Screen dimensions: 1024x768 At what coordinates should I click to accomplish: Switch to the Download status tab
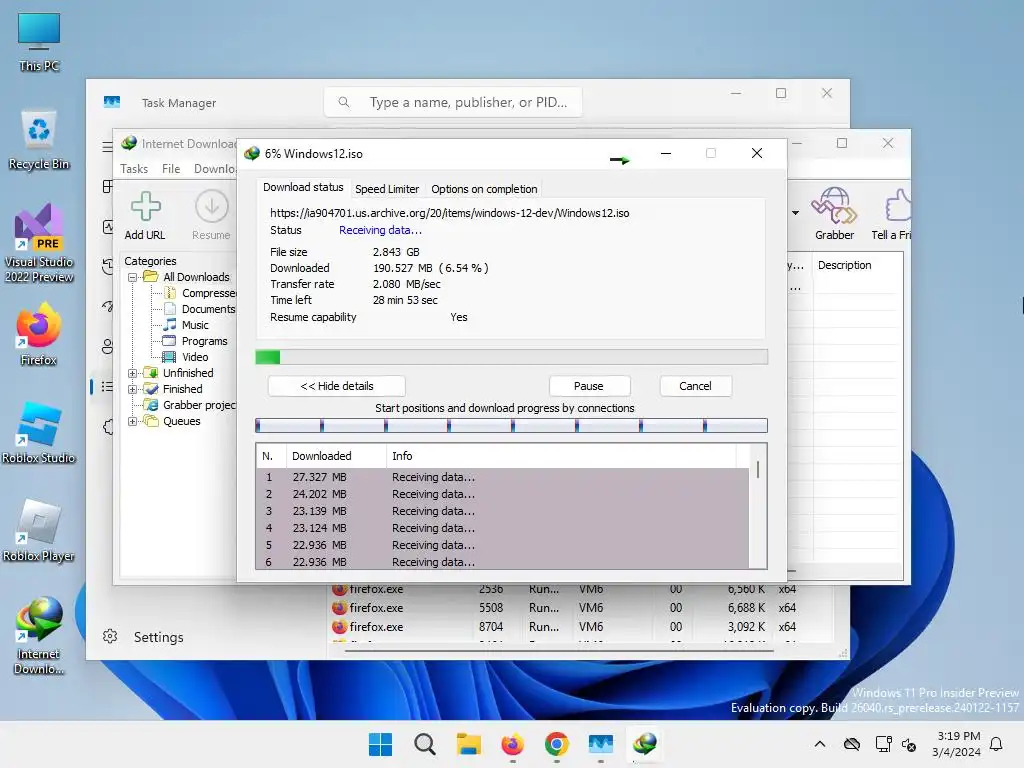click(303, 187)
